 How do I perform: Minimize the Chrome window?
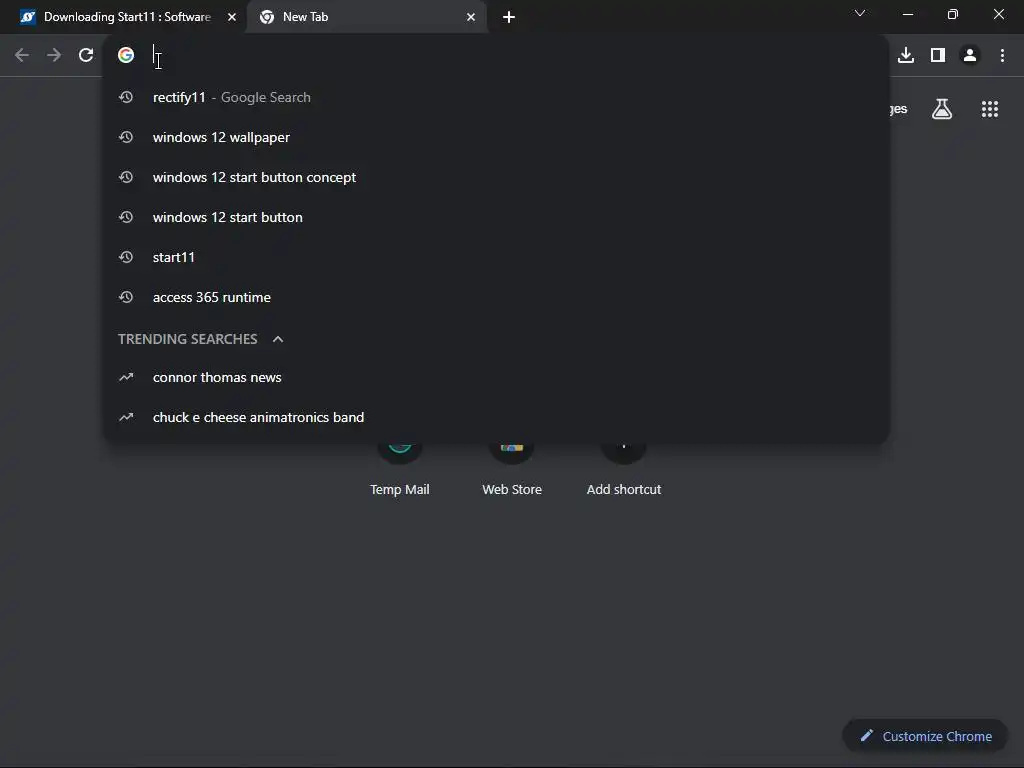(x=908, y=14)
